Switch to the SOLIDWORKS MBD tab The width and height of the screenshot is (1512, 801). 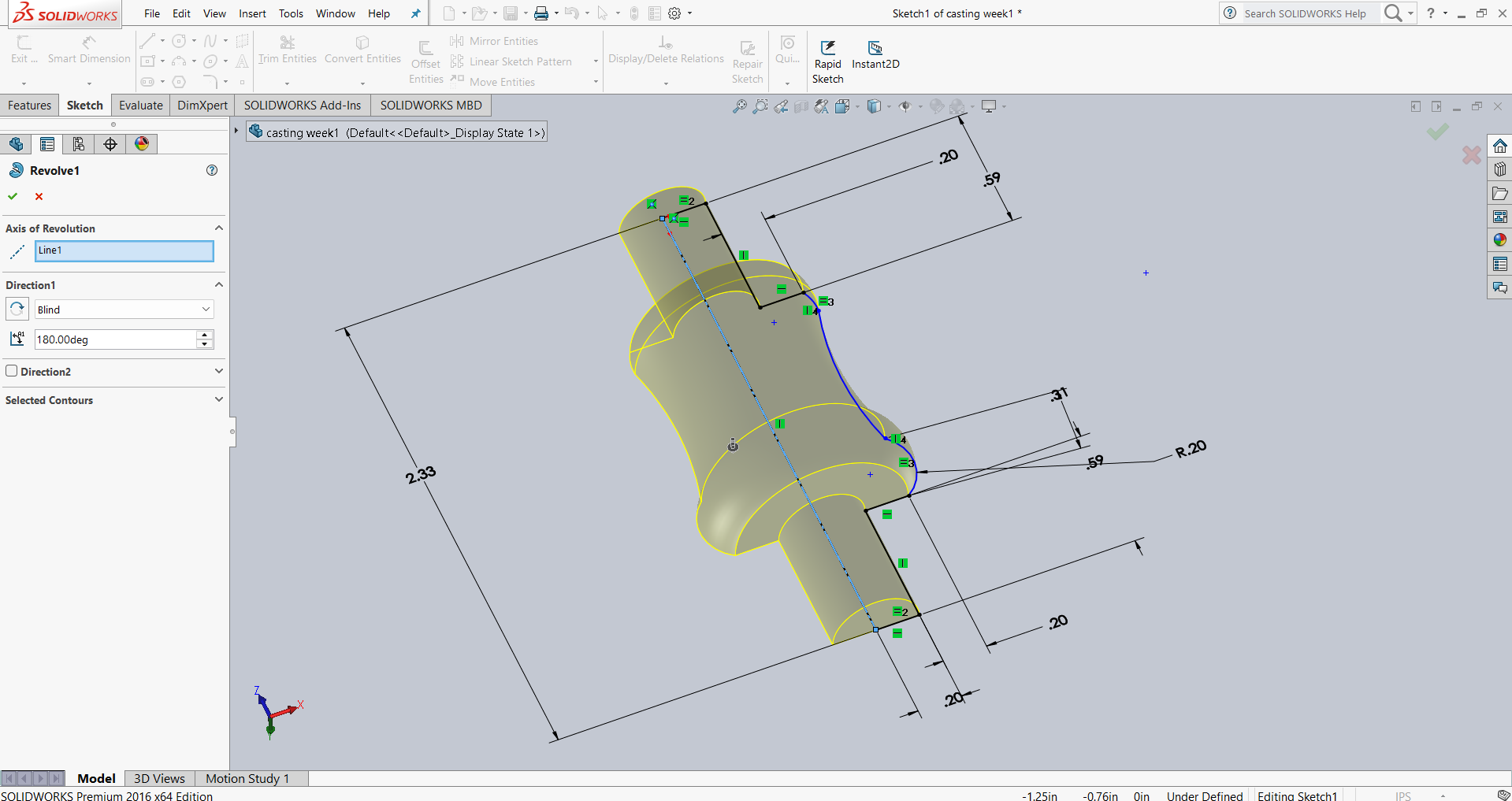pyautogui.click(x=431, y=106)
